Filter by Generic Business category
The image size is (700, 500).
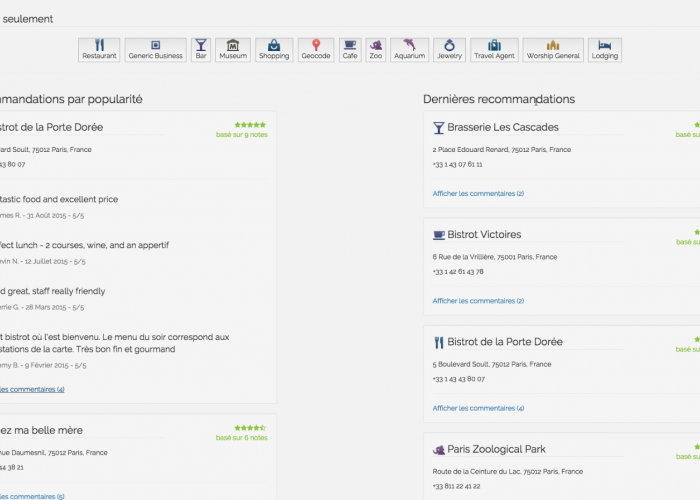[155, 50]
